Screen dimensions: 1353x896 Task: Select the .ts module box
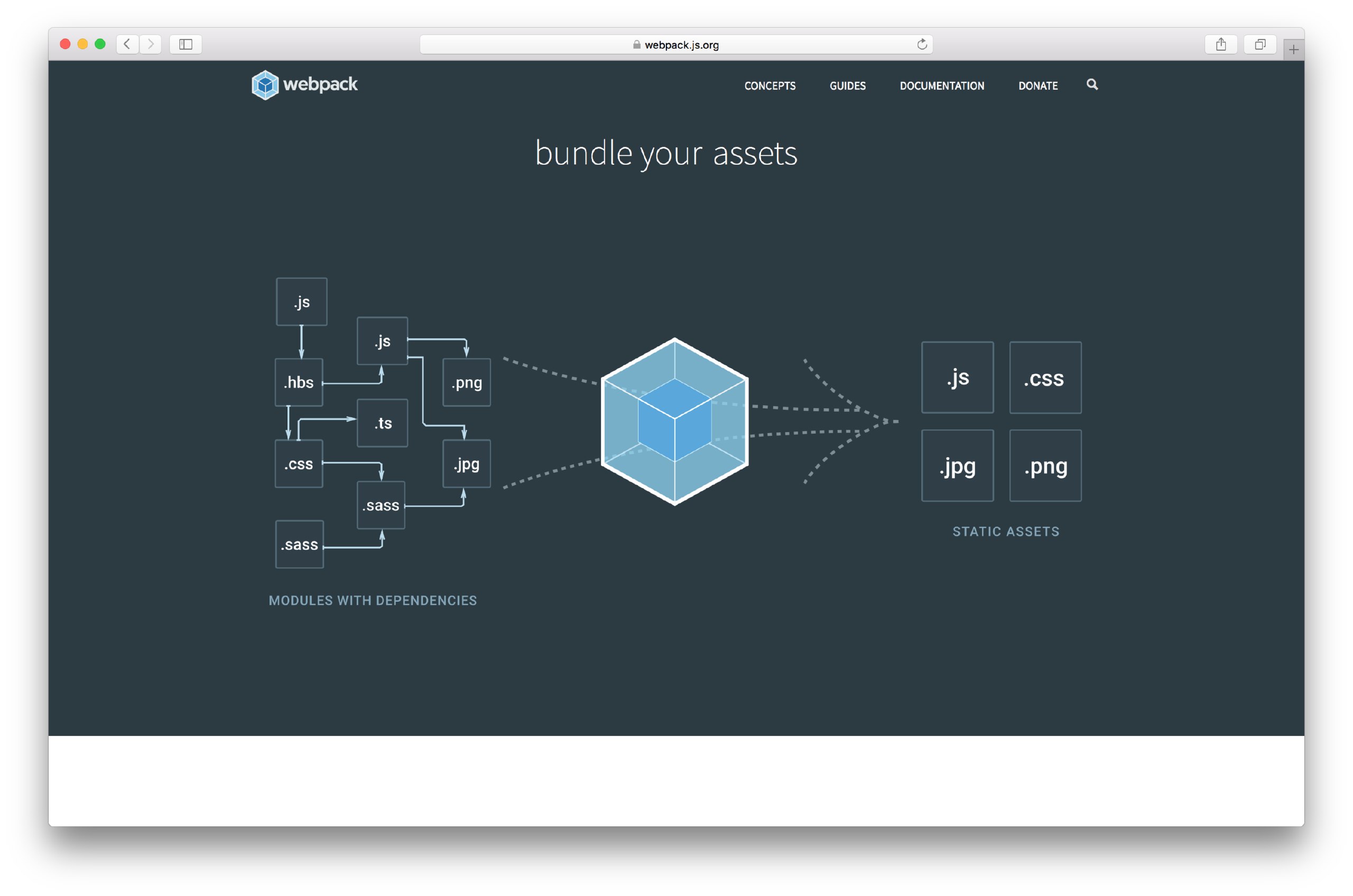click(x=383, y=423)
